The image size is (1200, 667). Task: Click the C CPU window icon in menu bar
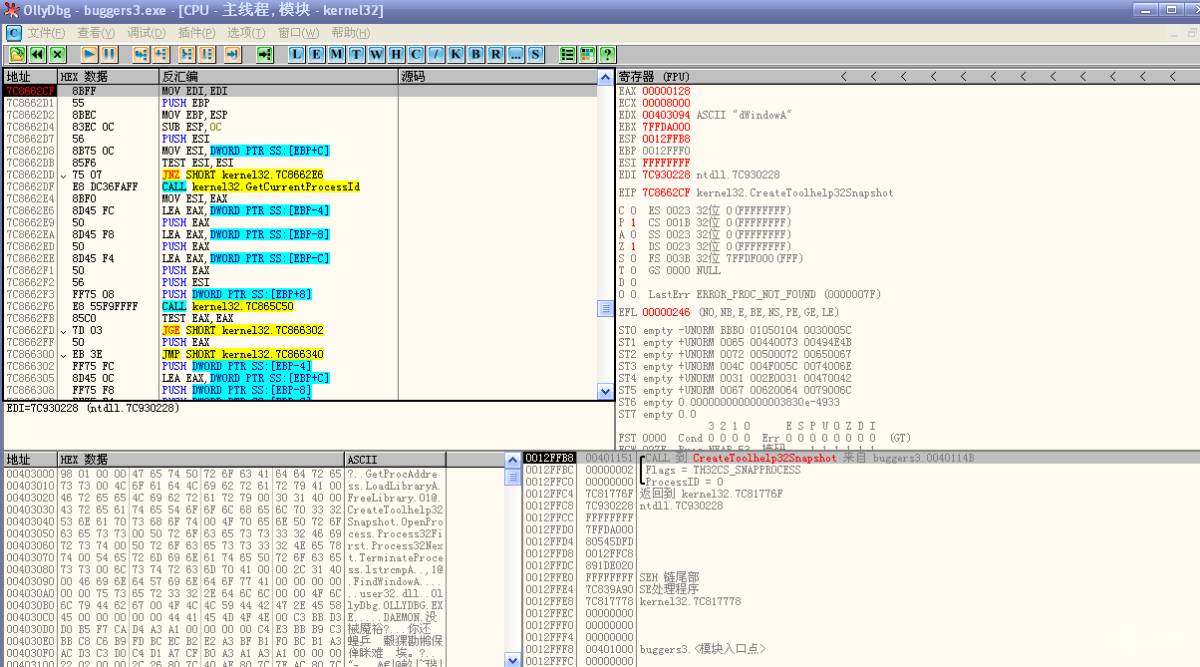click(13, 33)
